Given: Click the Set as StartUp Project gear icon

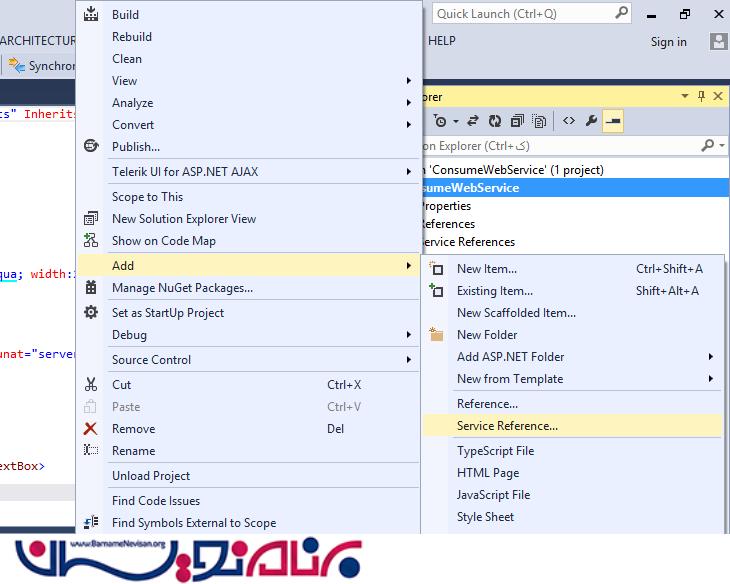Looking at the screenshot, I should click(91, 312).
